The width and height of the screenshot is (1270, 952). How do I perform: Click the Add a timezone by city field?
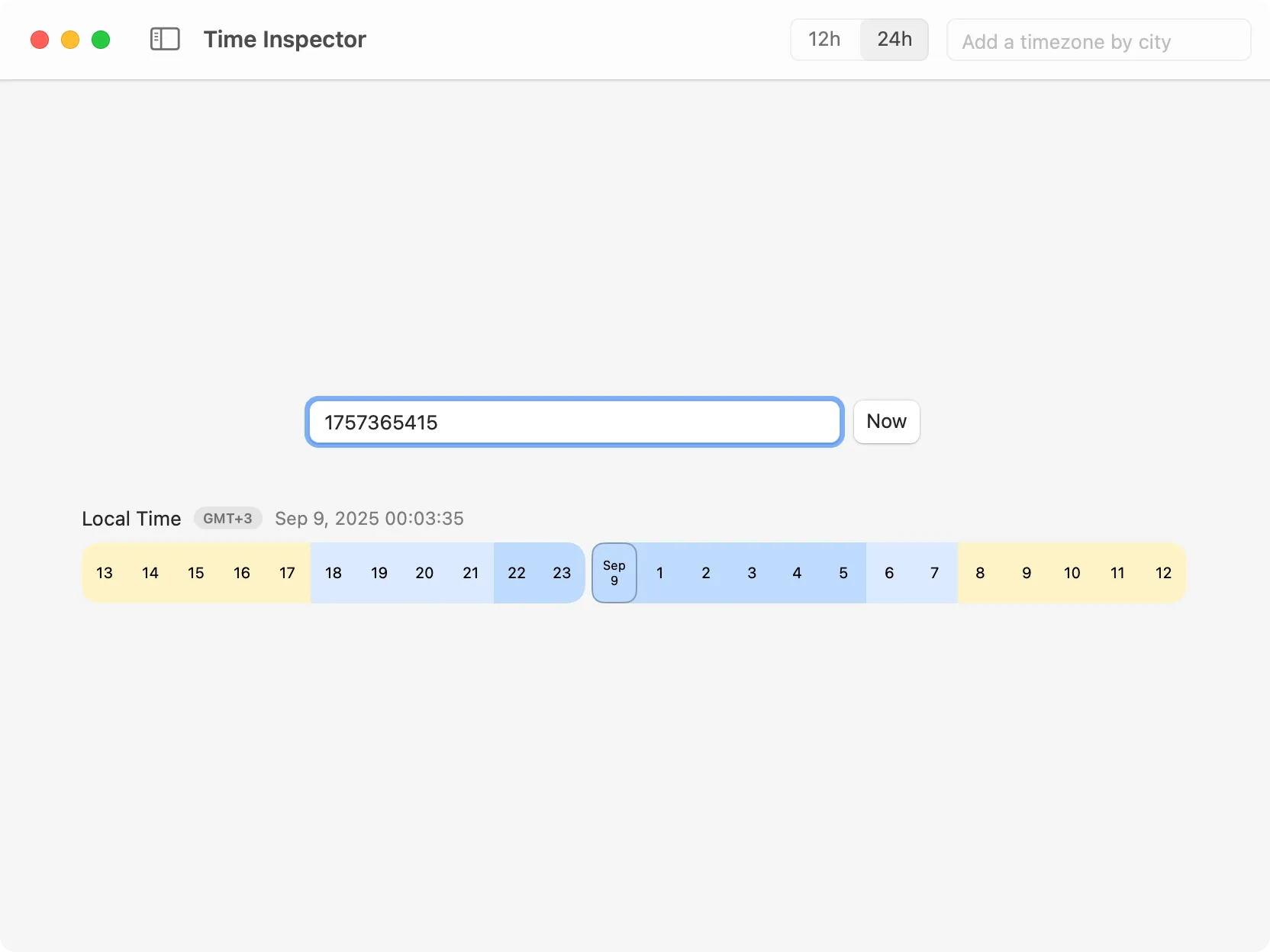click(1099, 40)
